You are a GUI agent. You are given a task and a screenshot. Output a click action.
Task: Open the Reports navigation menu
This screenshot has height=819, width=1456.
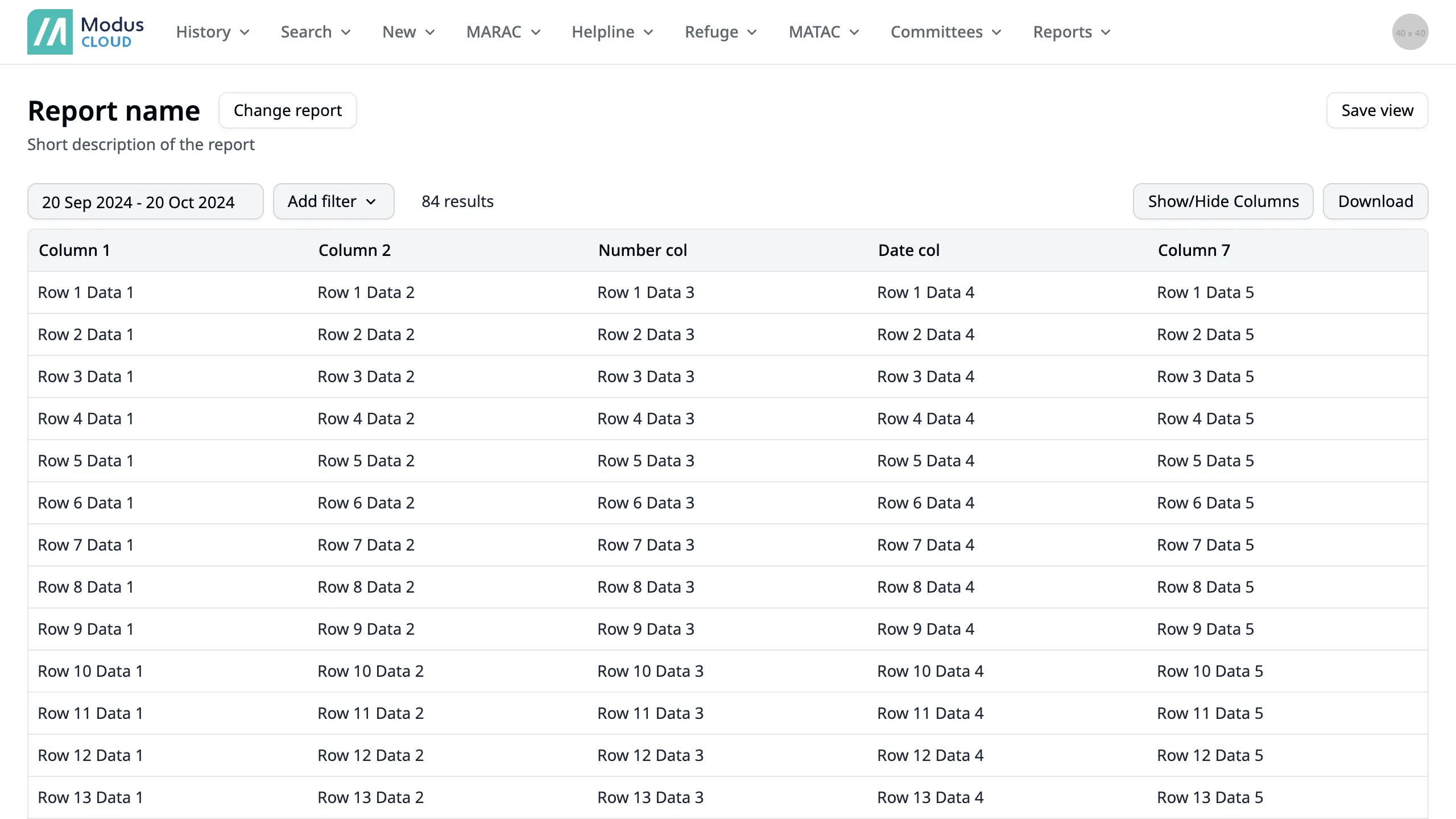click(x=1071, y=32)
